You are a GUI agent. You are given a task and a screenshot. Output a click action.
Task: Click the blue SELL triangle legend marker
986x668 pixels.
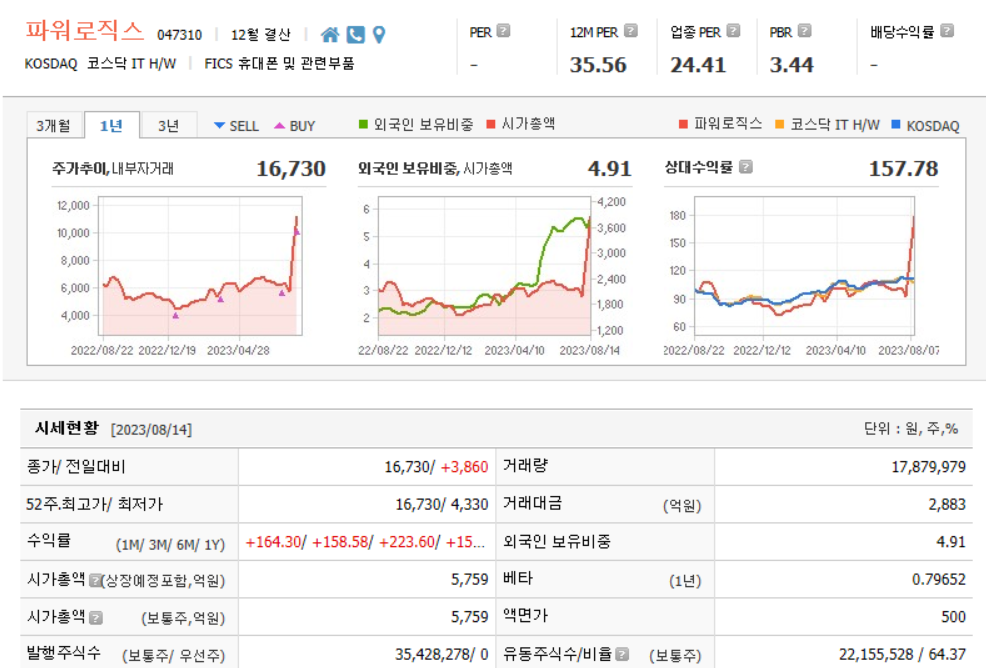click(219, 126)
